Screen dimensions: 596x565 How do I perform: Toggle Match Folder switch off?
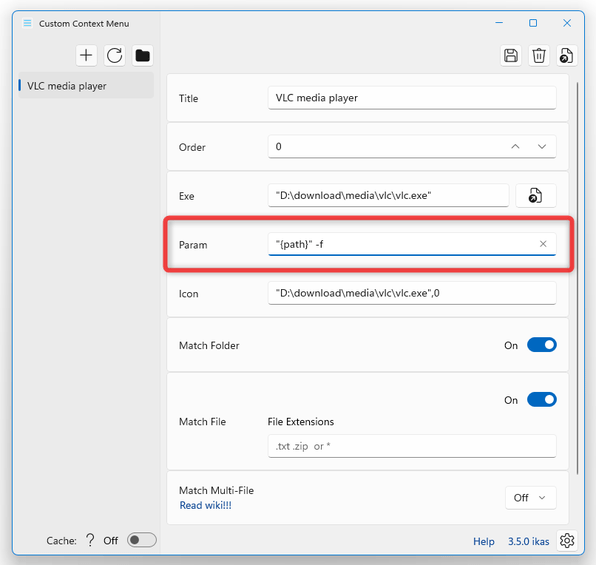pyautogui.click(x=542, y=345)
